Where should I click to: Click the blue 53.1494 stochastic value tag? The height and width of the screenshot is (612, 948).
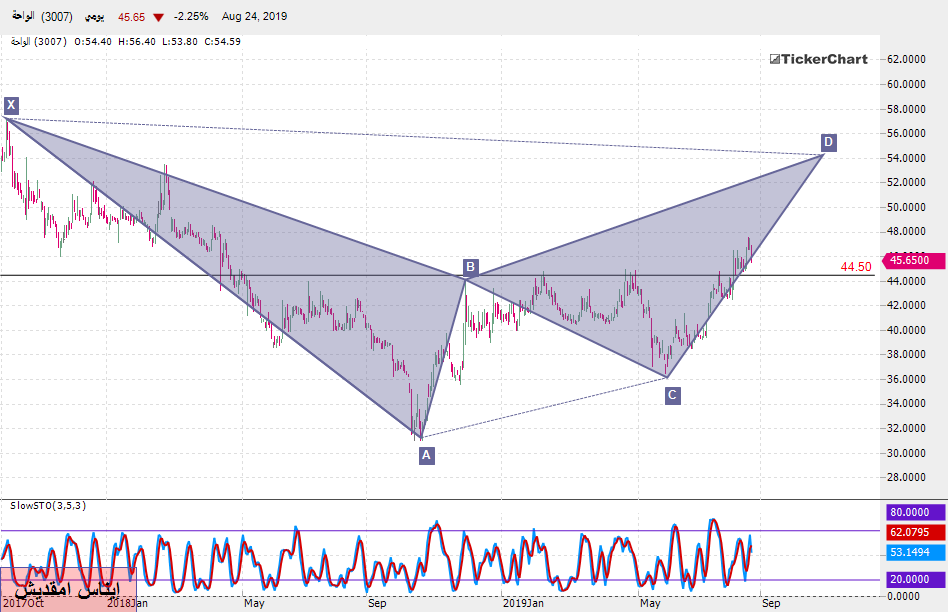pos(915,553)
